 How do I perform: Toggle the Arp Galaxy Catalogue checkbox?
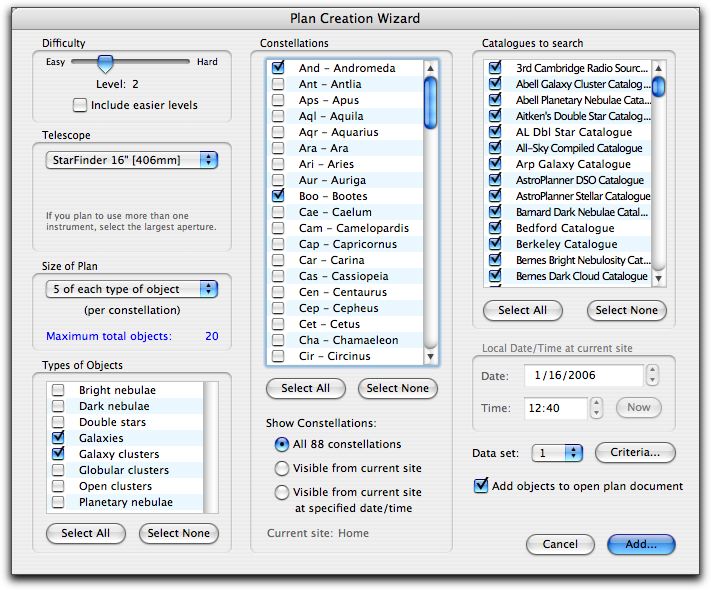click(x=494, y=164)
